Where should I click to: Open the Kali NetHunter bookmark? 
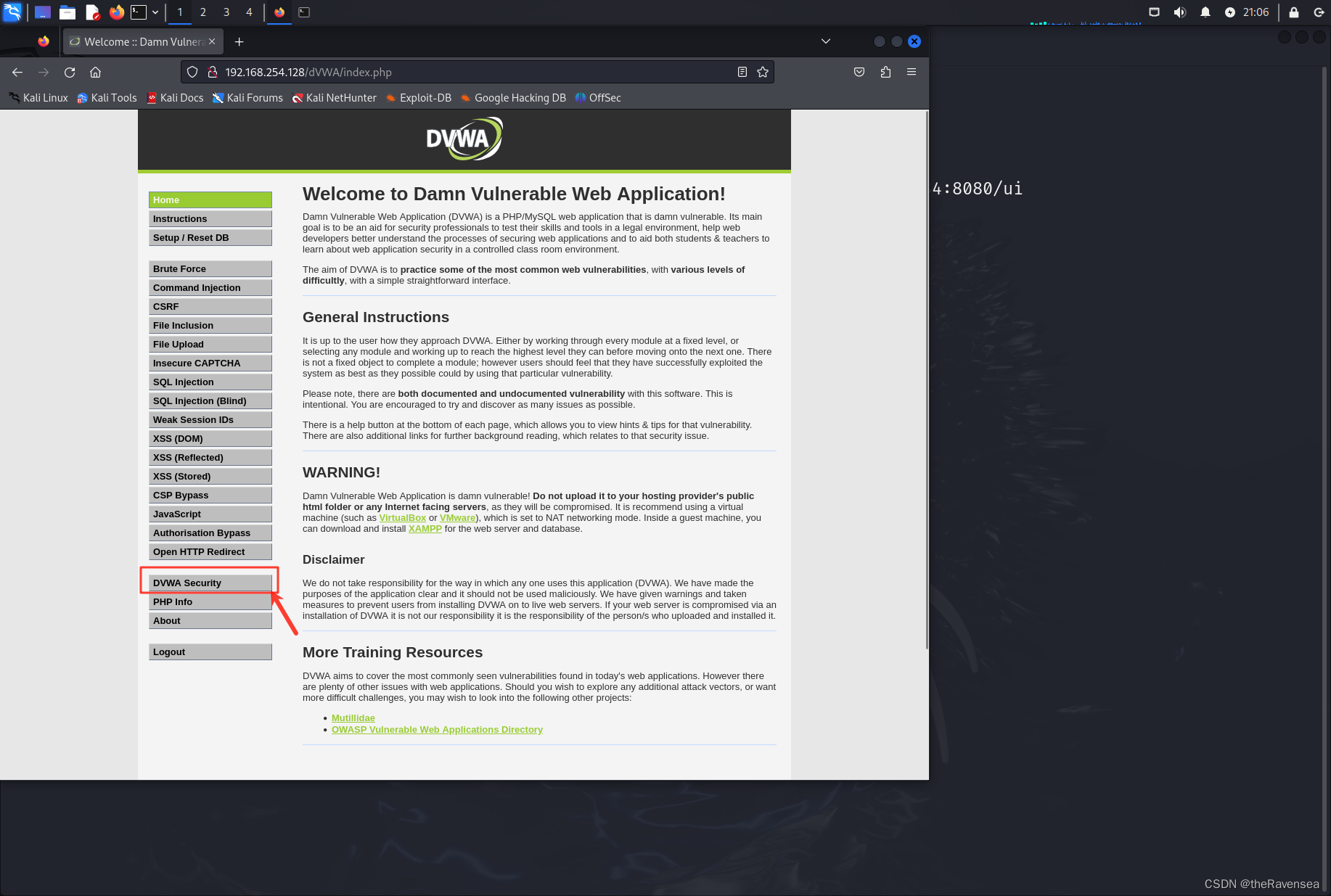pyautogui.click(x=334, y=98)
